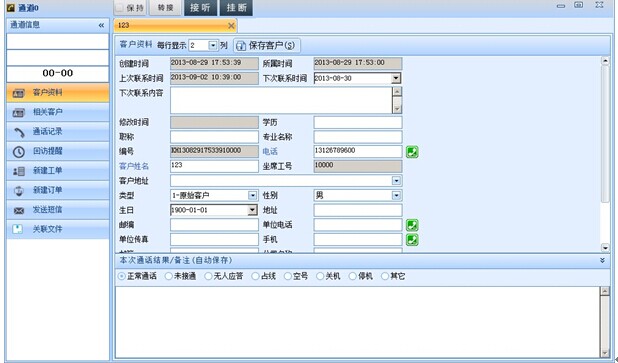Click the dial icon next to 手机 field

coord(412,240)
